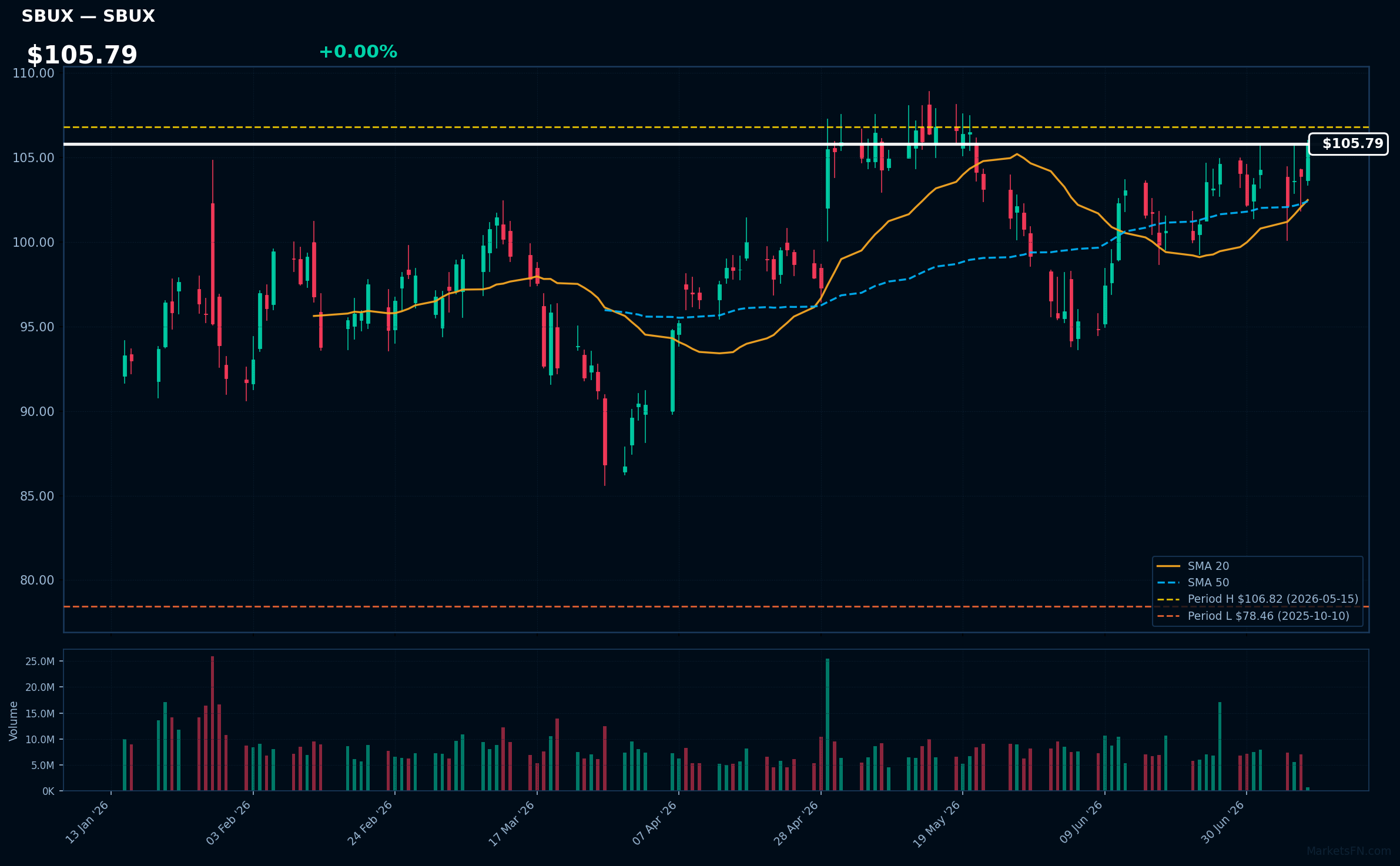
Task: Click the tallest green volume bar near 28 Apr
Action: click(x=828, y=724)
